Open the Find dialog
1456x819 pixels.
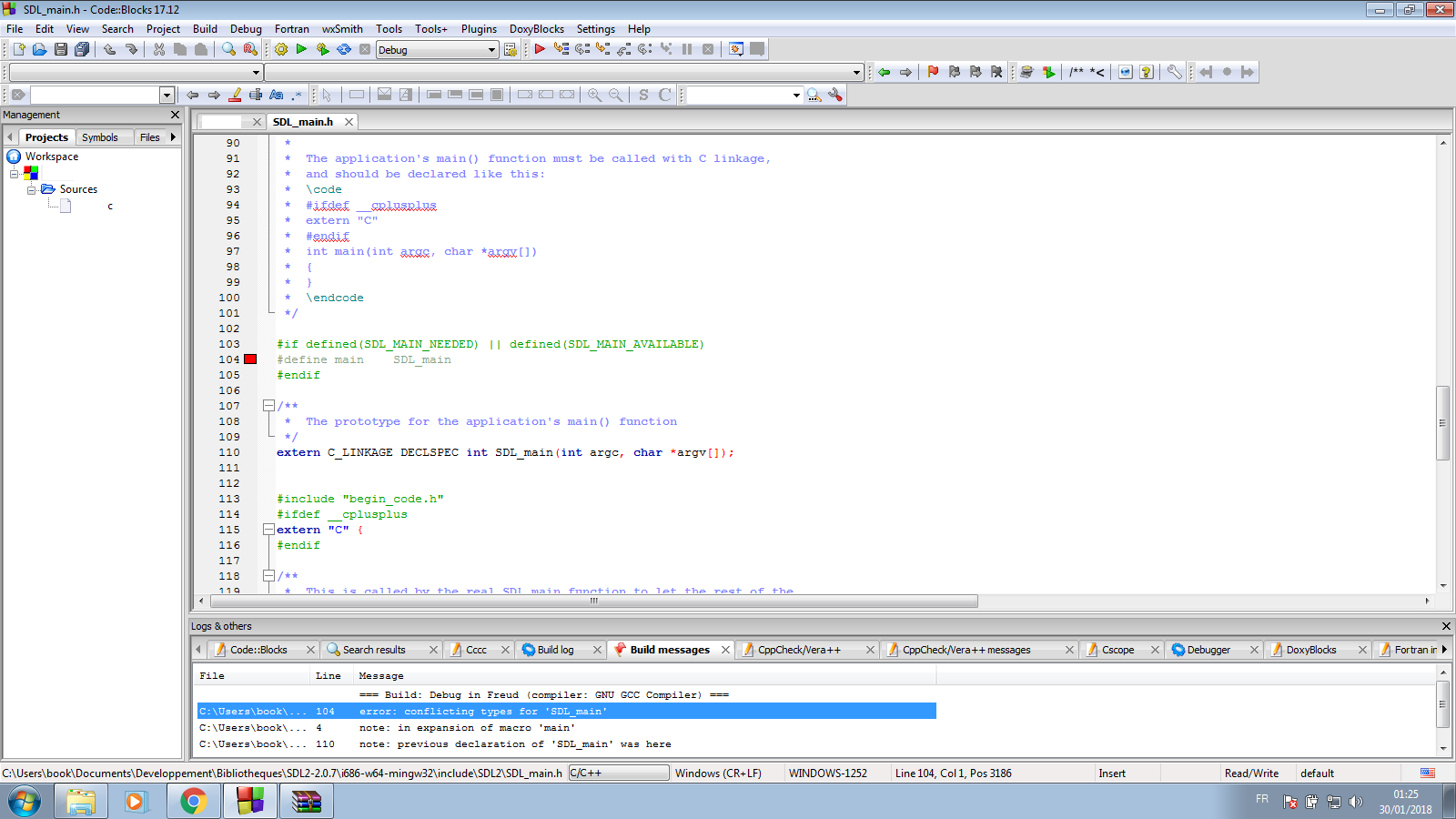228,49
